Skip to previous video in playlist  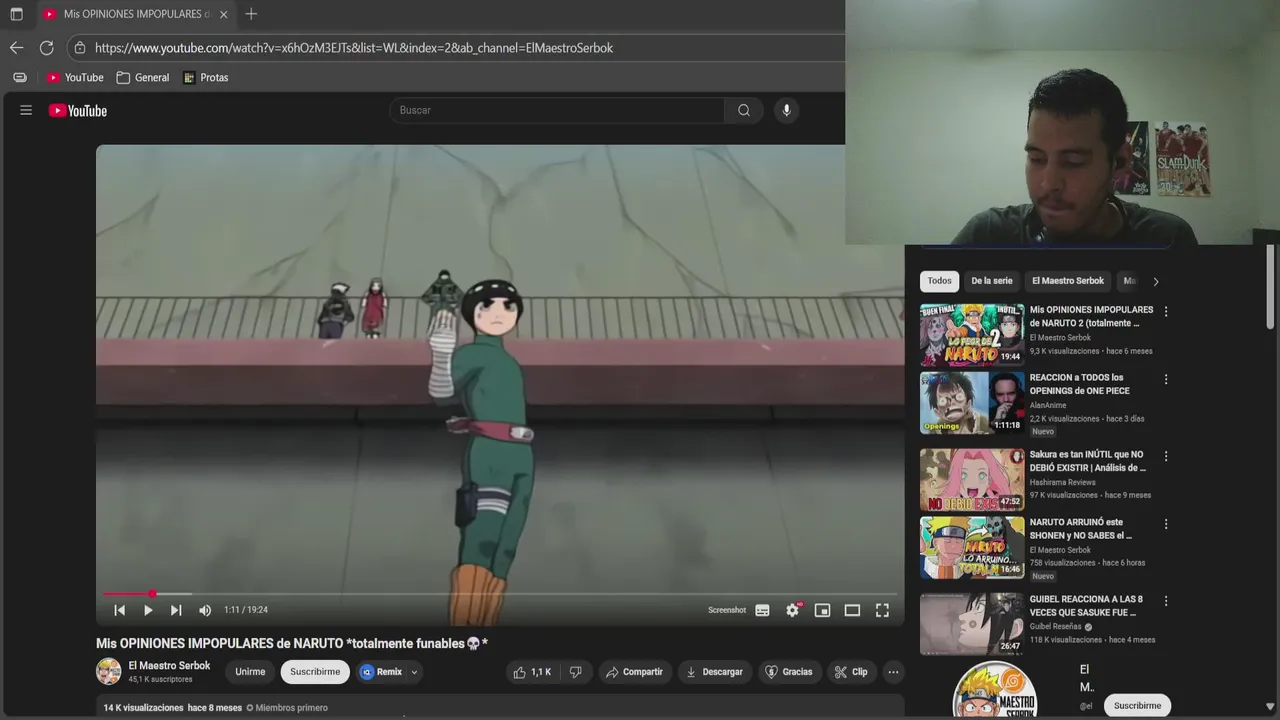pos(119,610)
